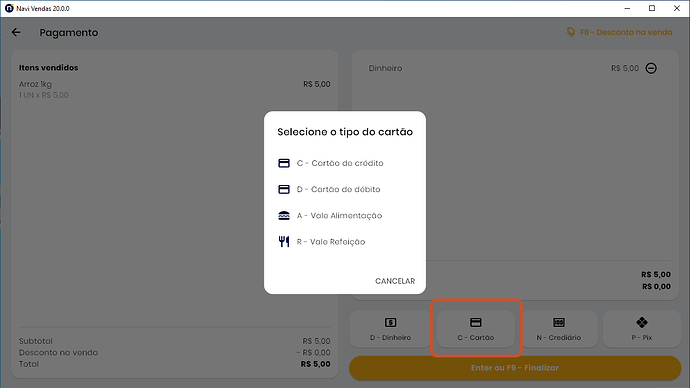Click the P - Pix payment button
Screen dimensions: 690x388
coord(642,329)
